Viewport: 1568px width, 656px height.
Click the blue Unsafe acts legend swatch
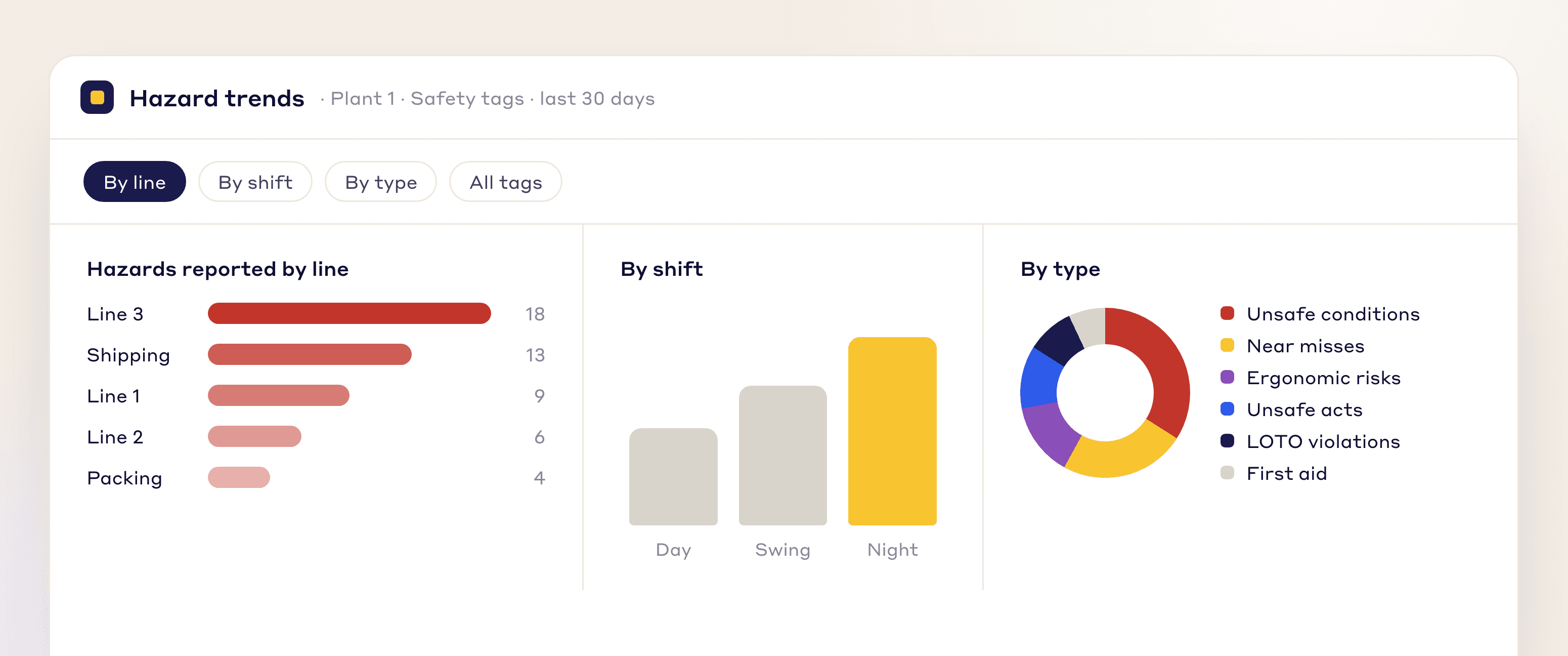click(1227, 408)
